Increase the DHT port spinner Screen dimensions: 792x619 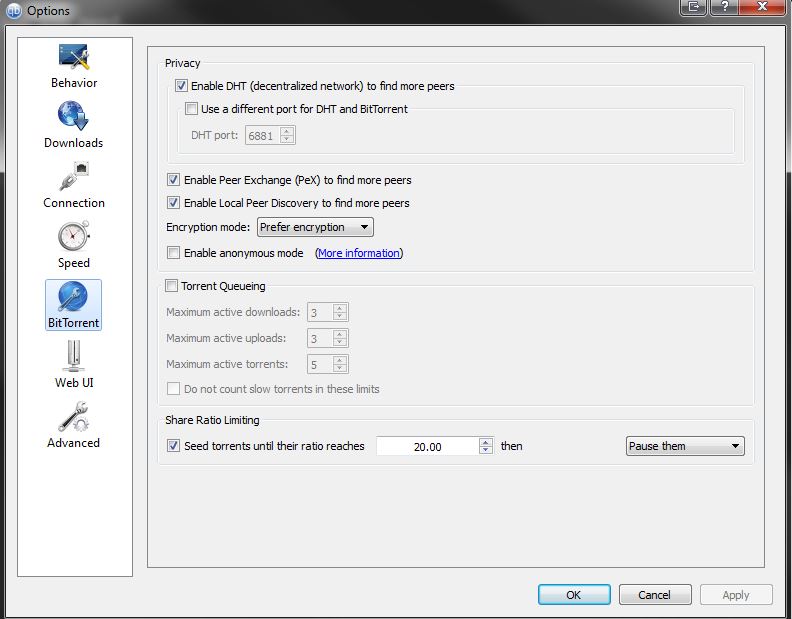(x=287, y=131)
